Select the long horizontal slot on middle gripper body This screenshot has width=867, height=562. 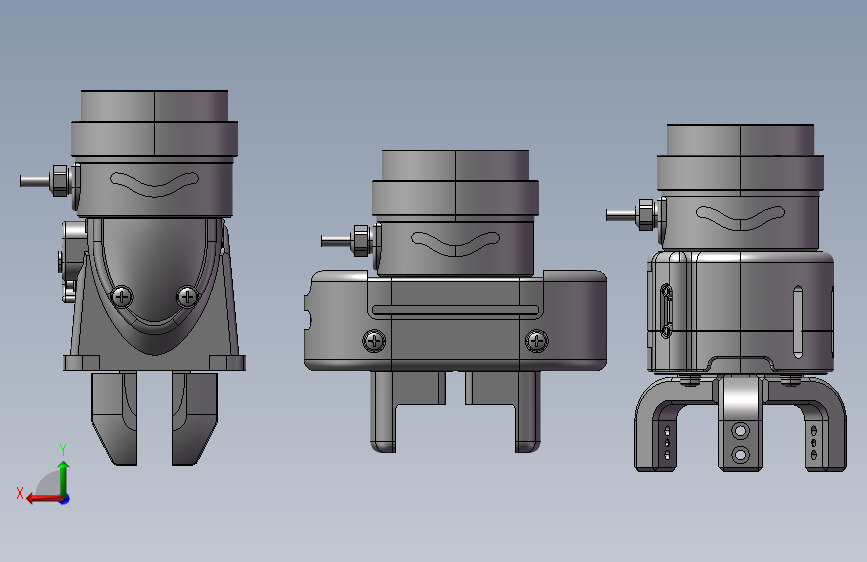(455, 310)
